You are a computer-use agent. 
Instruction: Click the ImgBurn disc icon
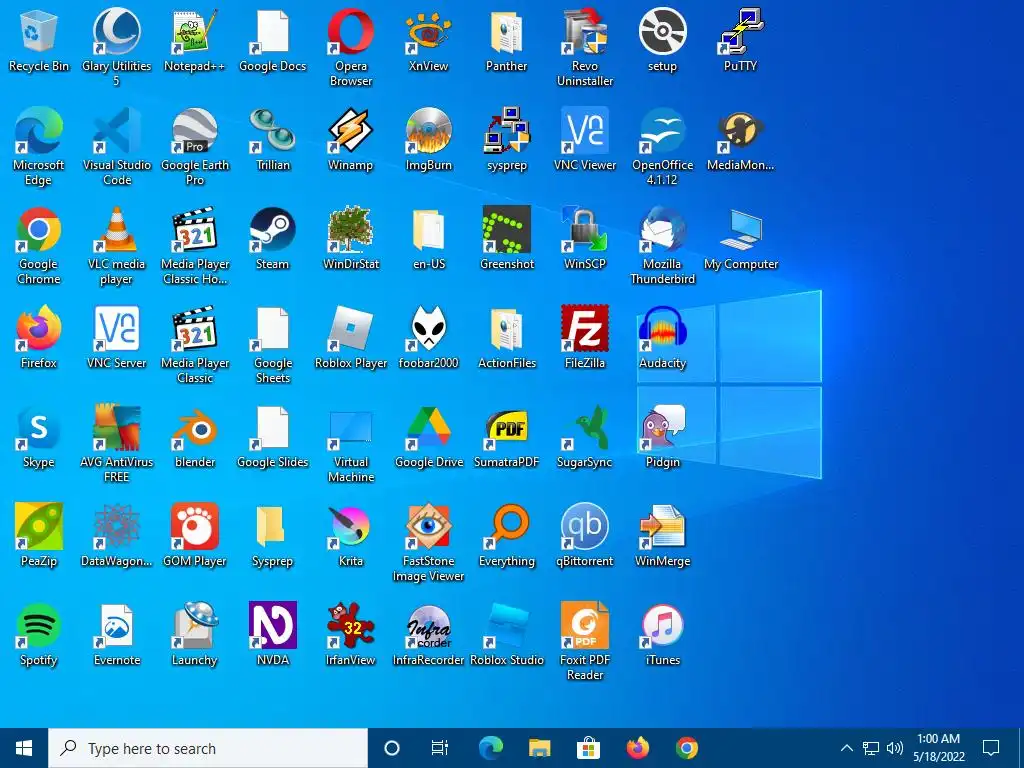pyautogui.click(x=428, y=131)
